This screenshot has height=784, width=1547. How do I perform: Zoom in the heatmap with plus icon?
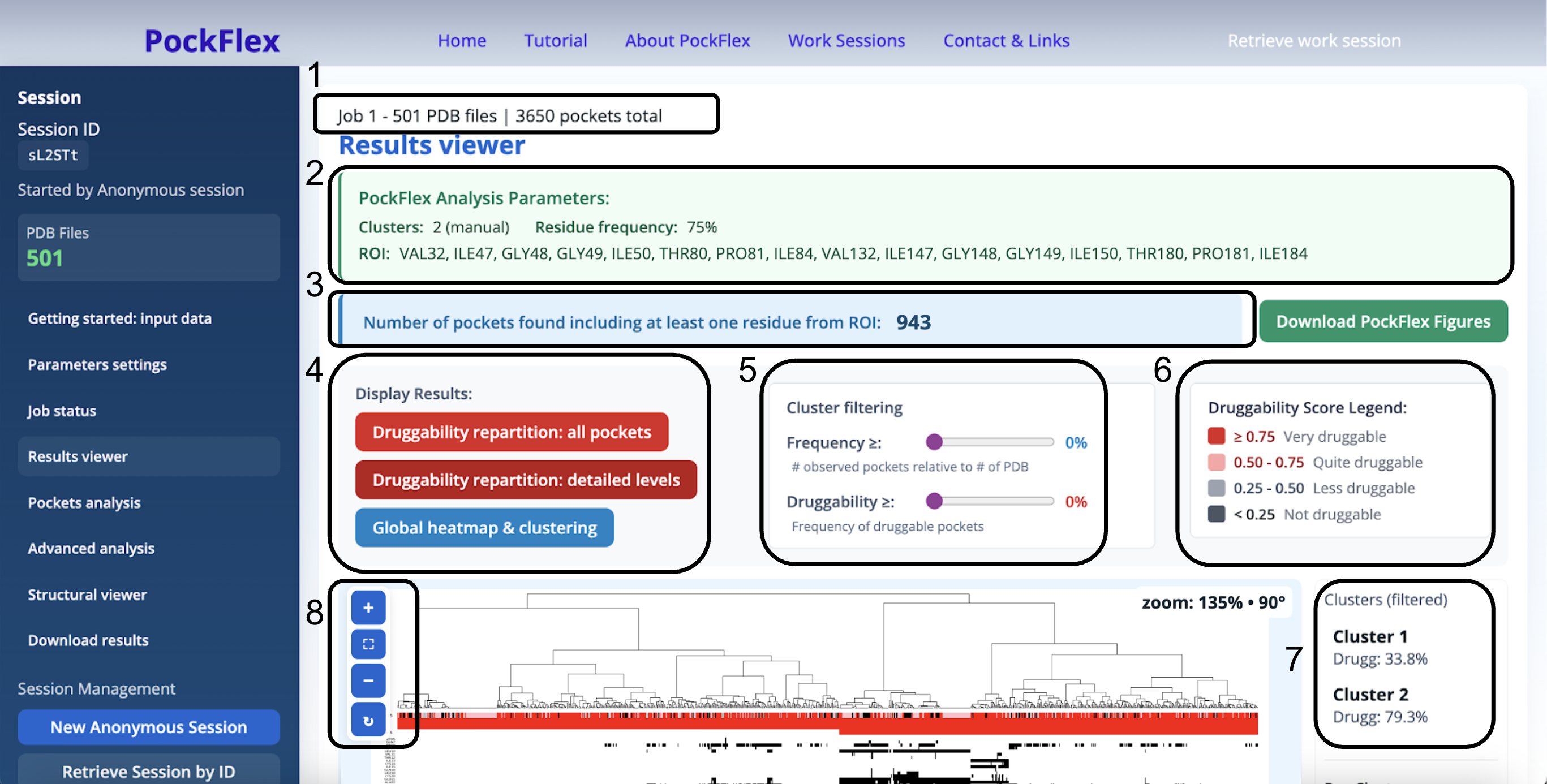(x=368, y=608)
